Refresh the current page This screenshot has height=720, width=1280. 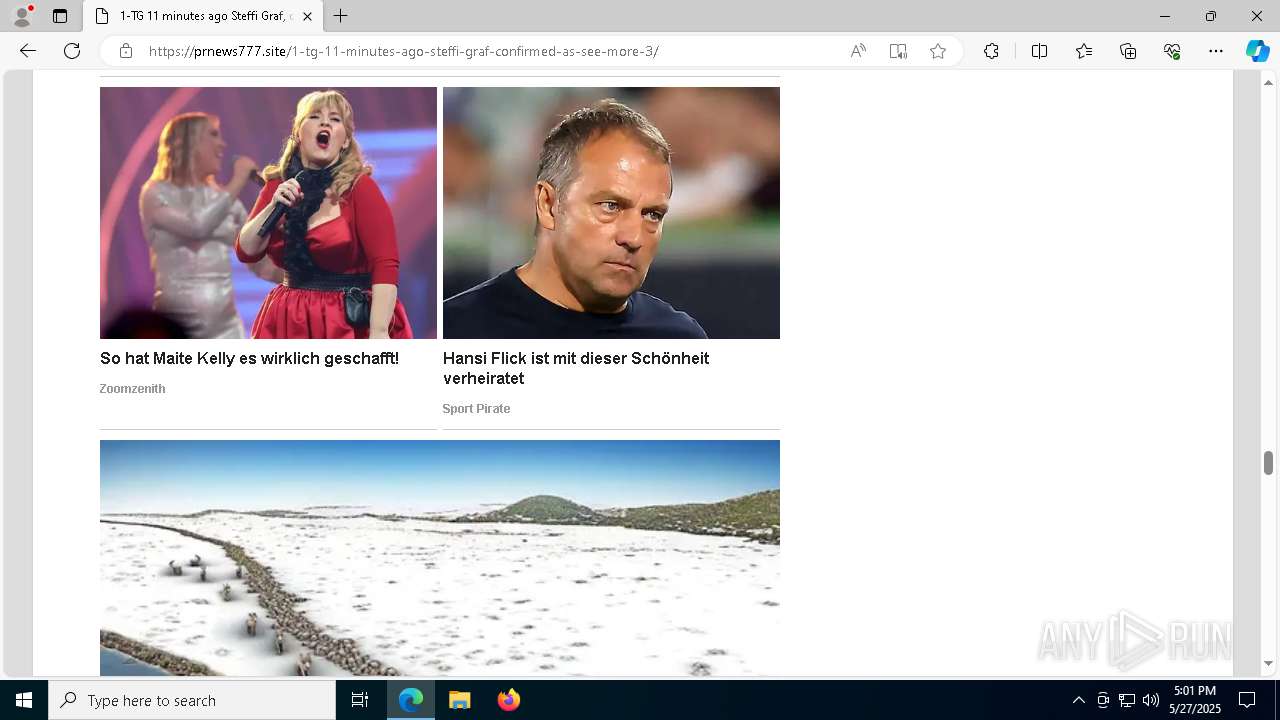(72, 51)
